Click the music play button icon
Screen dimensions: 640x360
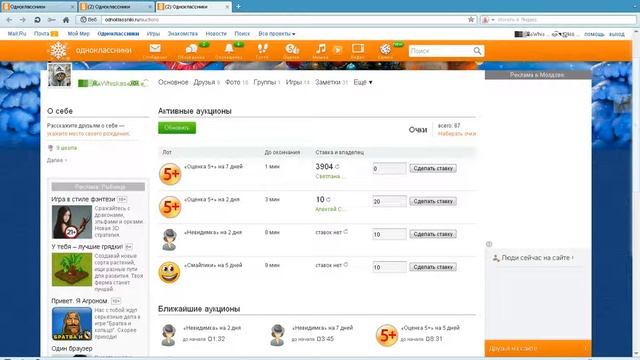click(338, 50)
